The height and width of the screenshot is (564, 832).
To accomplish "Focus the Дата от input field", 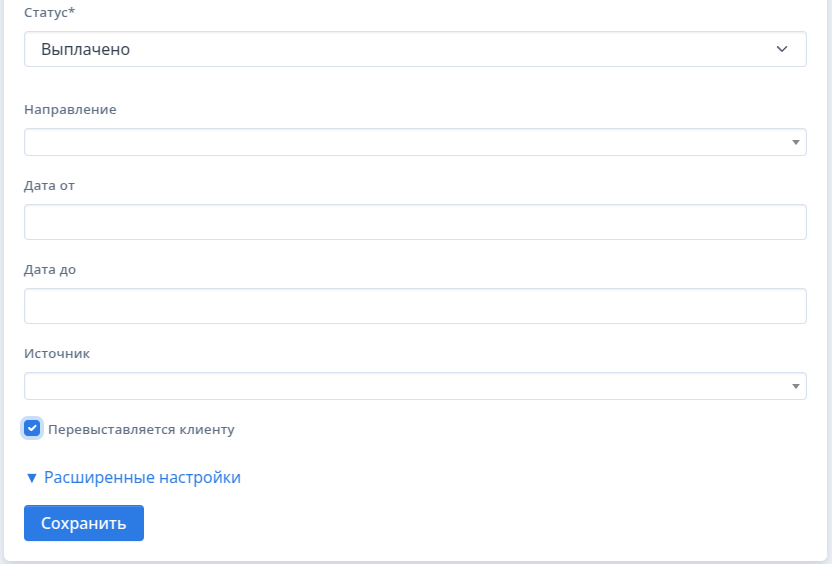I will 415,222.
